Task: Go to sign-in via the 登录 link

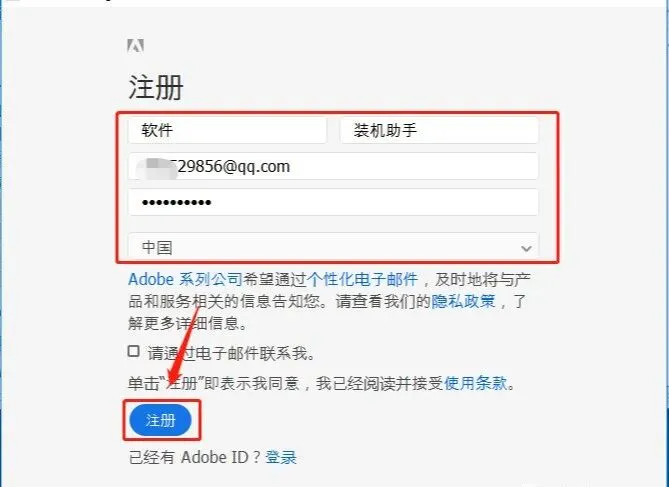Action: (x=281, y=458)
